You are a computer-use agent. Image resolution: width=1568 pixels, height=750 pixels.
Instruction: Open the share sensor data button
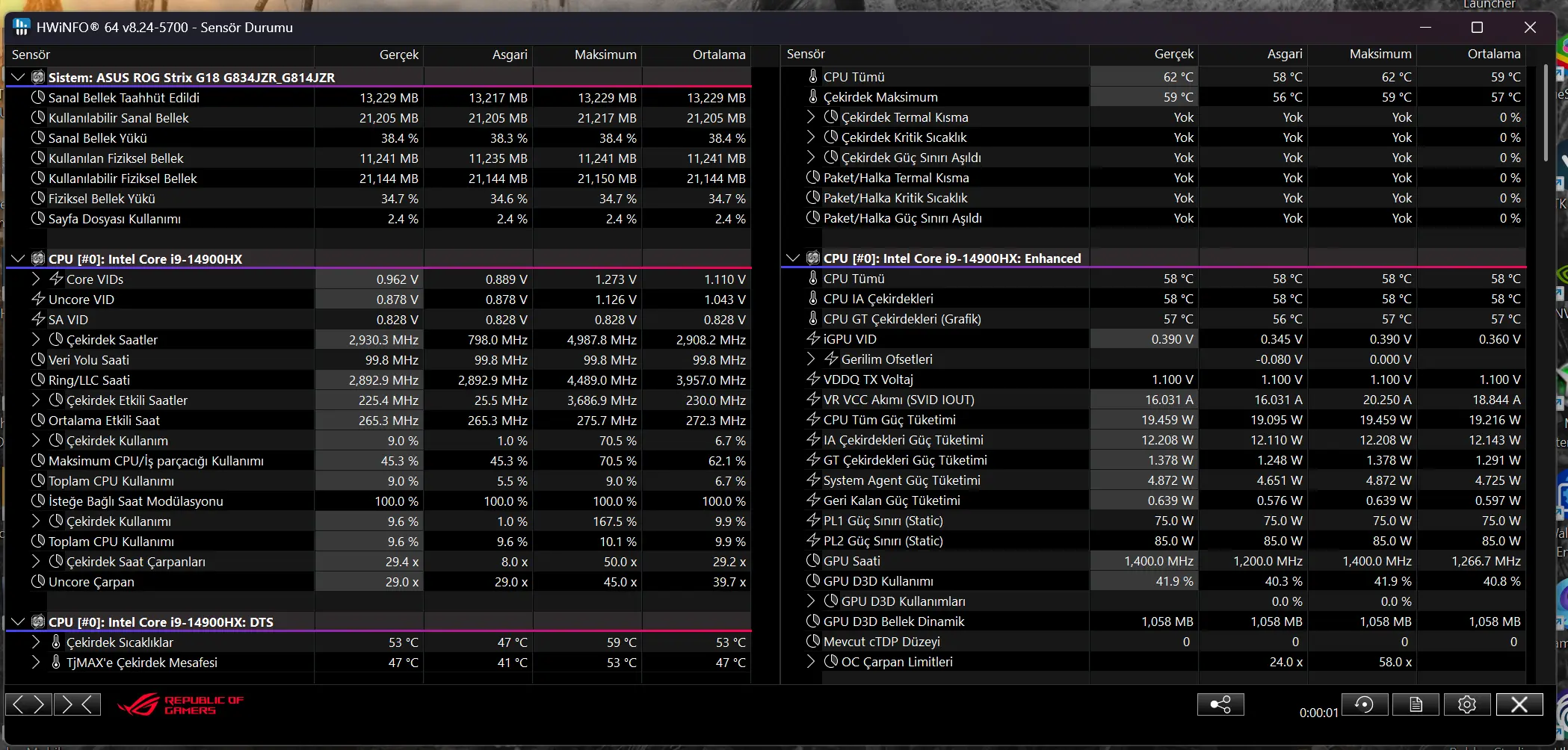point(1220,704)
